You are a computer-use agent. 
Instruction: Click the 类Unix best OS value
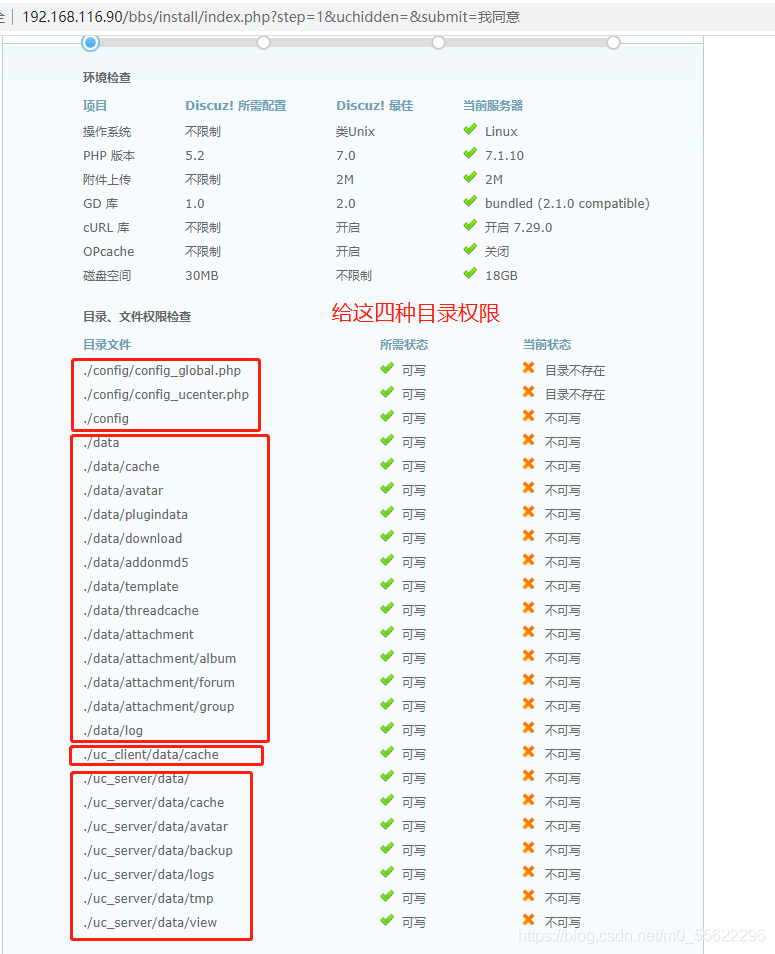355,131
